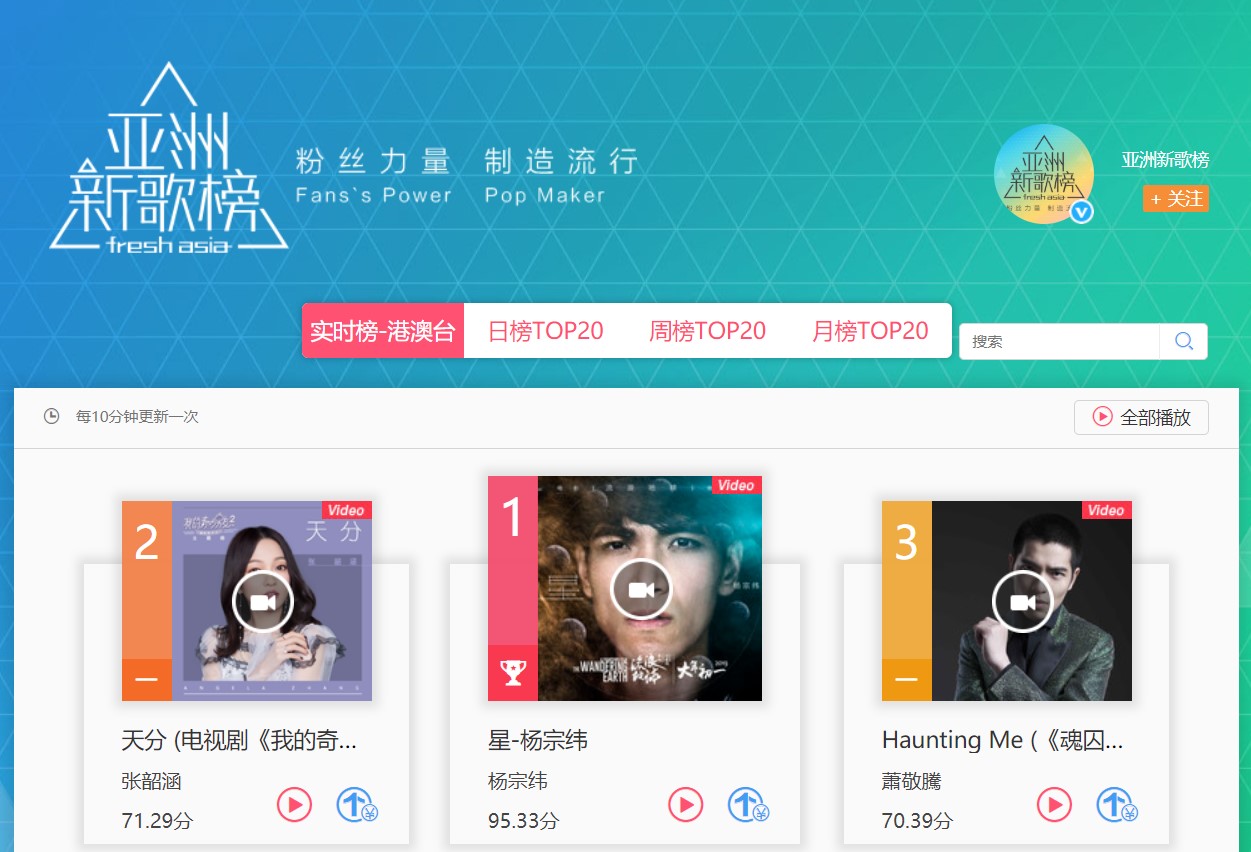Screen dimensions: 1251x852
Task: Play Haunting Me by 萧敬腾
Action: 1054,804
